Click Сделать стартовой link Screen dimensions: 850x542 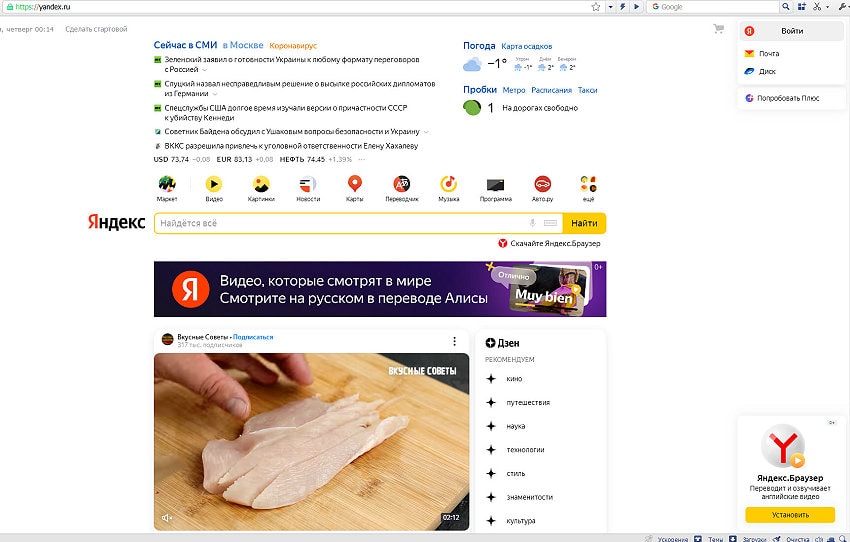pos(96,29)
